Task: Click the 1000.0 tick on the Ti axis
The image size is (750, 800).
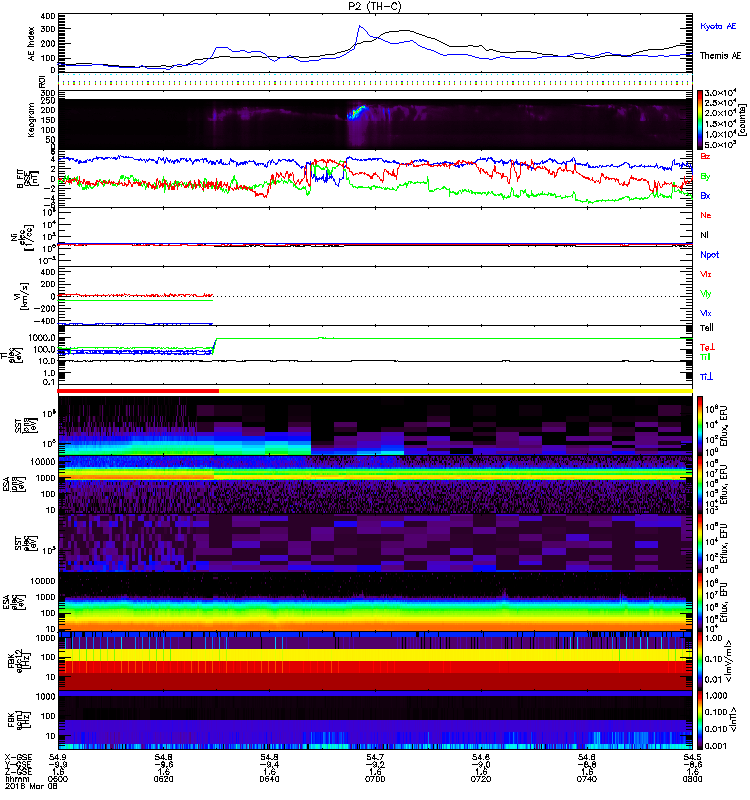Action: (x=42, y=338)
